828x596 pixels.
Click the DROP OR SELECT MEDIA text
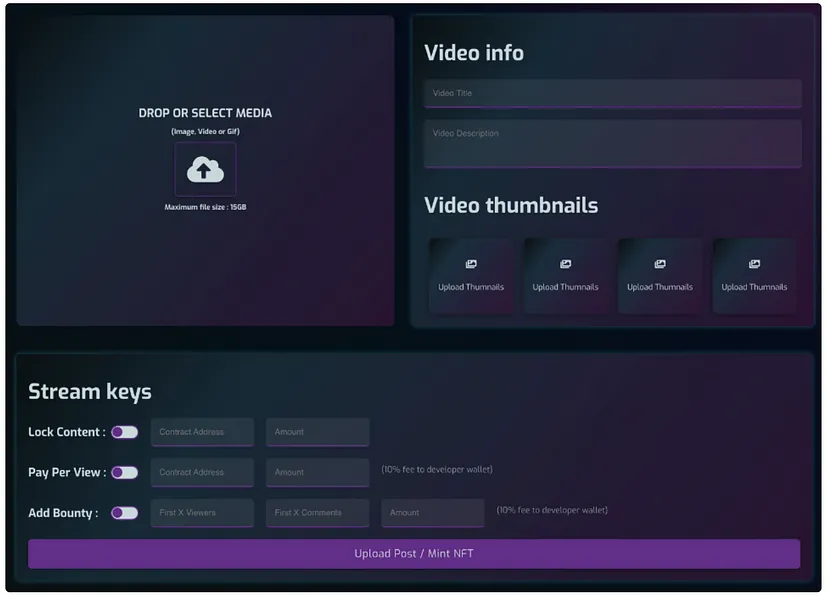click(205, 113)
